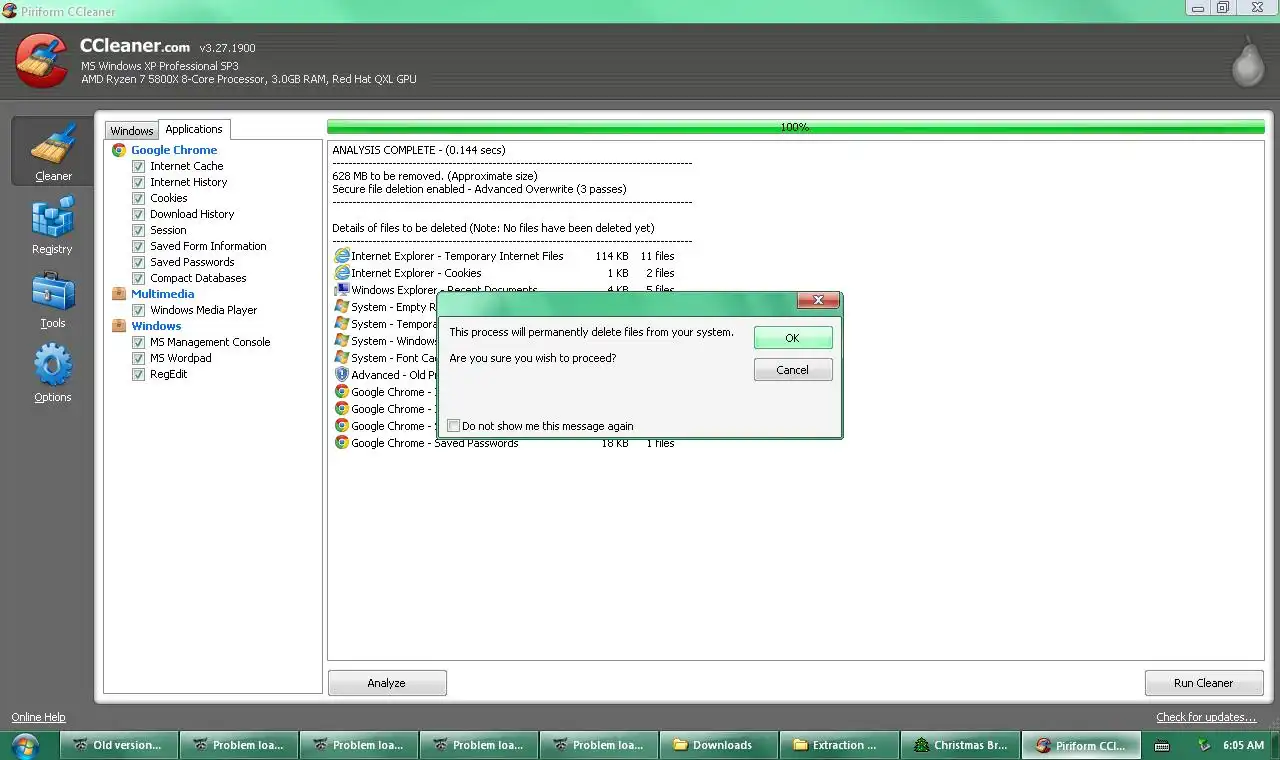Uncheck the Cookies checkbox

pos(139,199)
